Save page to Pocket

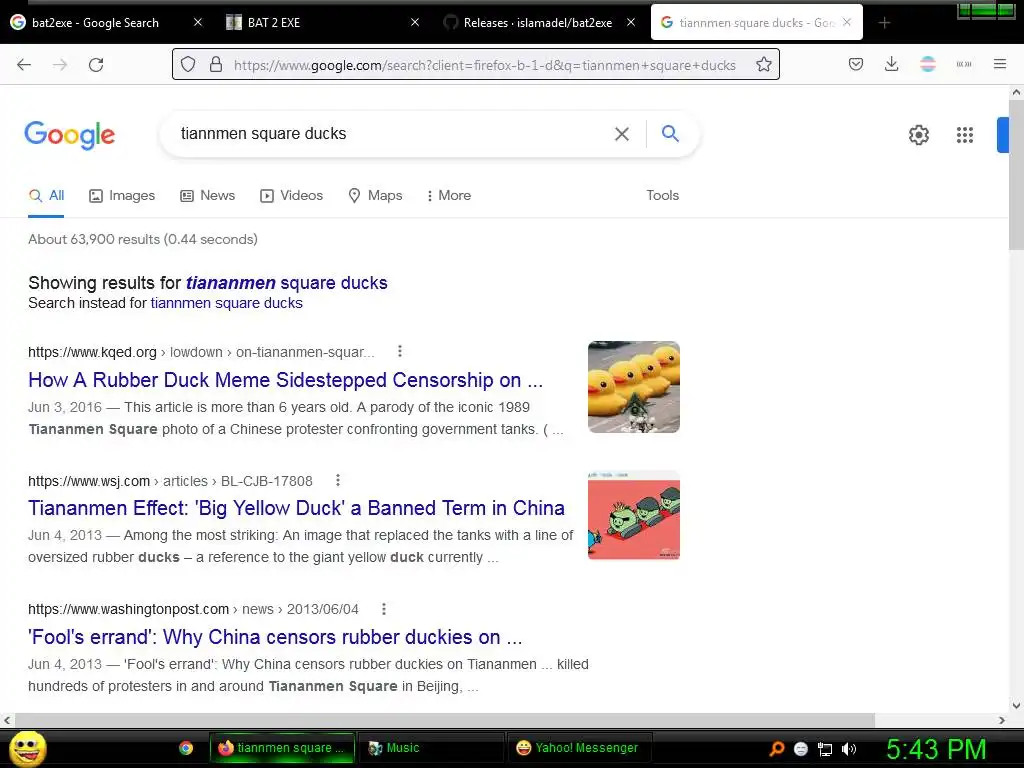856,64
